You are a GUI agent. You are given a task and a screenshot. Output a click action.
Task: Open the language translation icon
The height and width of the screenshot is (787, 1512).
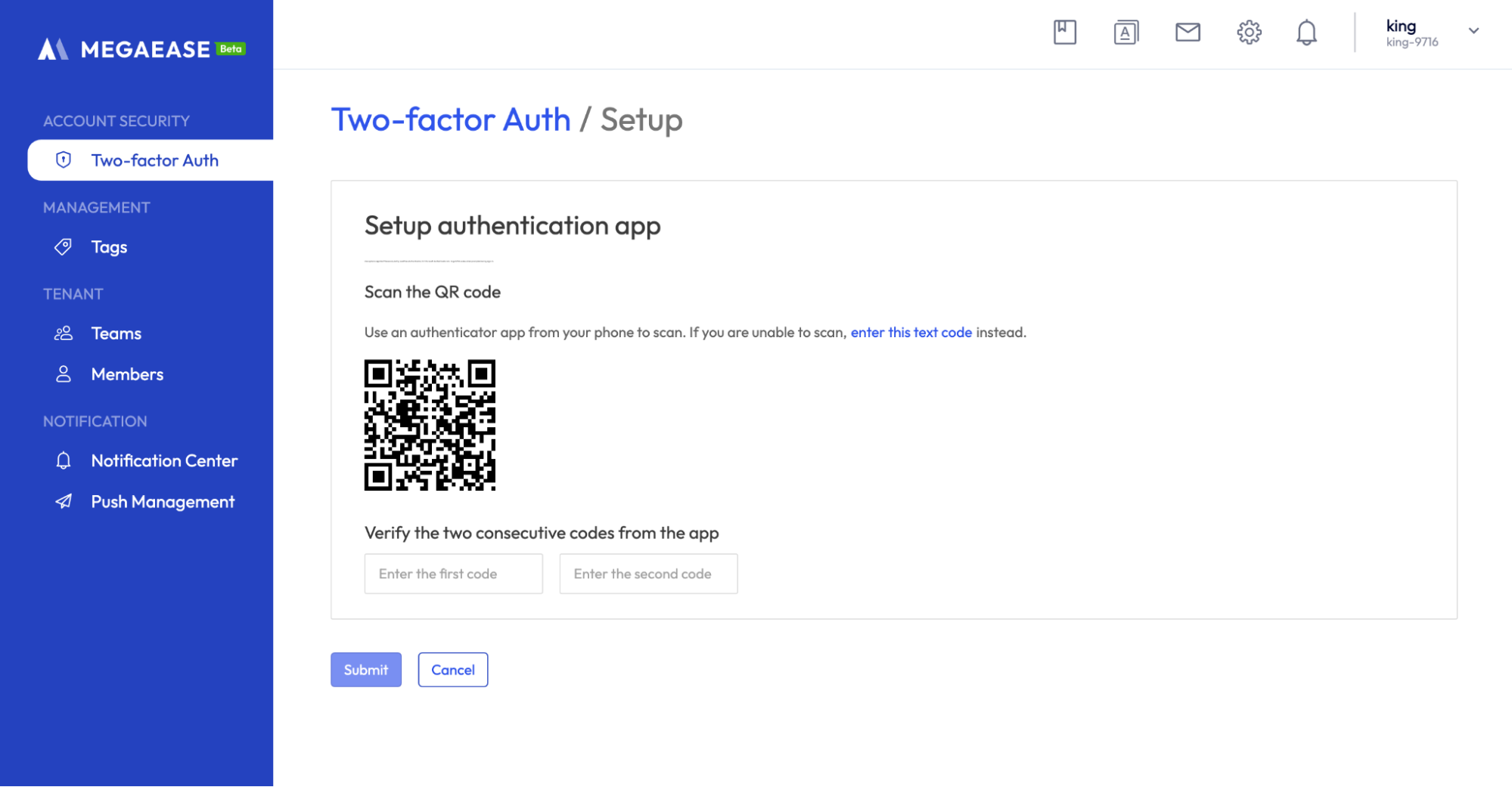(1125, 33)
